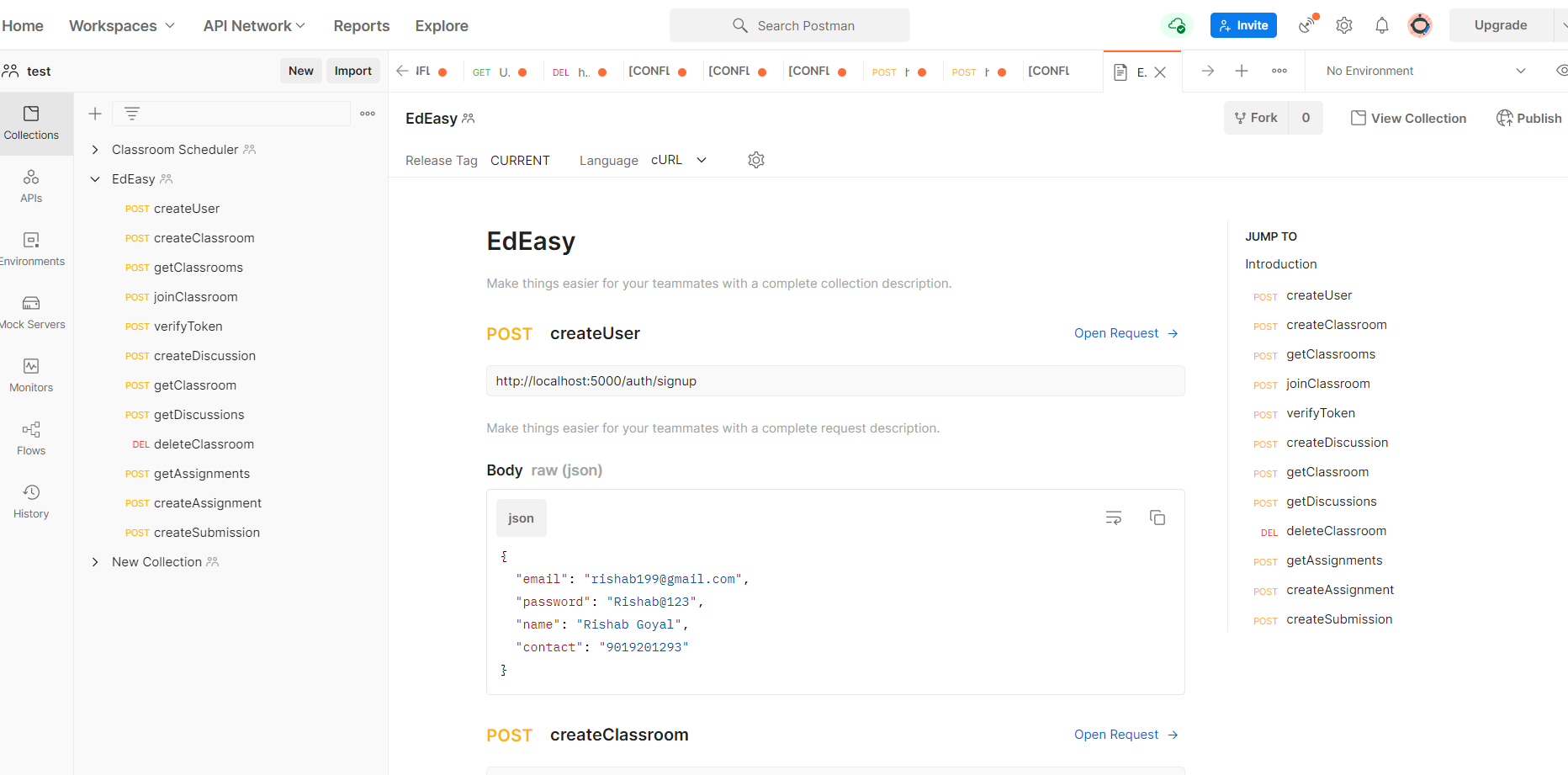Open the notifications bell

[1382, 25]
